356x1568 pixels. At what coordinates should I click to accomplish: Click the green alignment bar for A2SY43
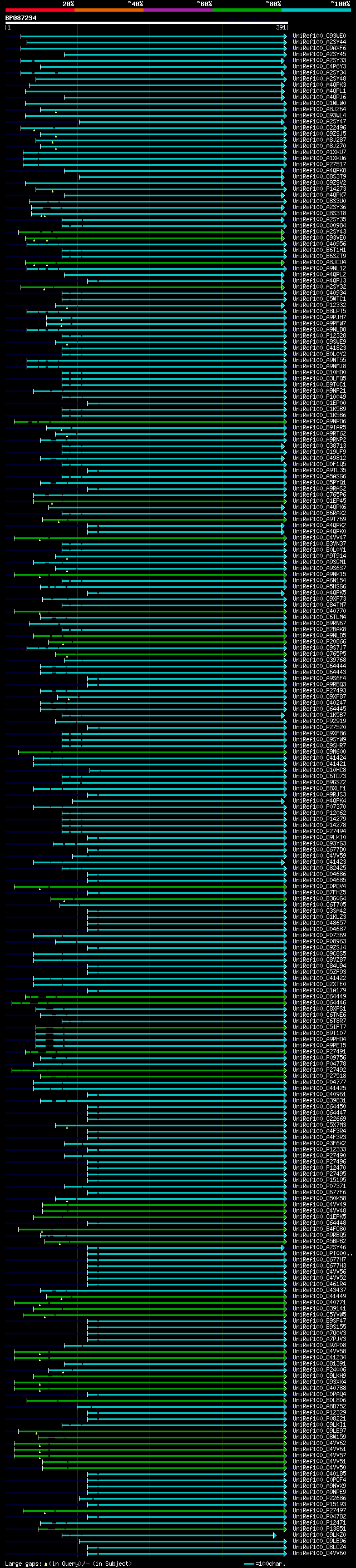152,232
